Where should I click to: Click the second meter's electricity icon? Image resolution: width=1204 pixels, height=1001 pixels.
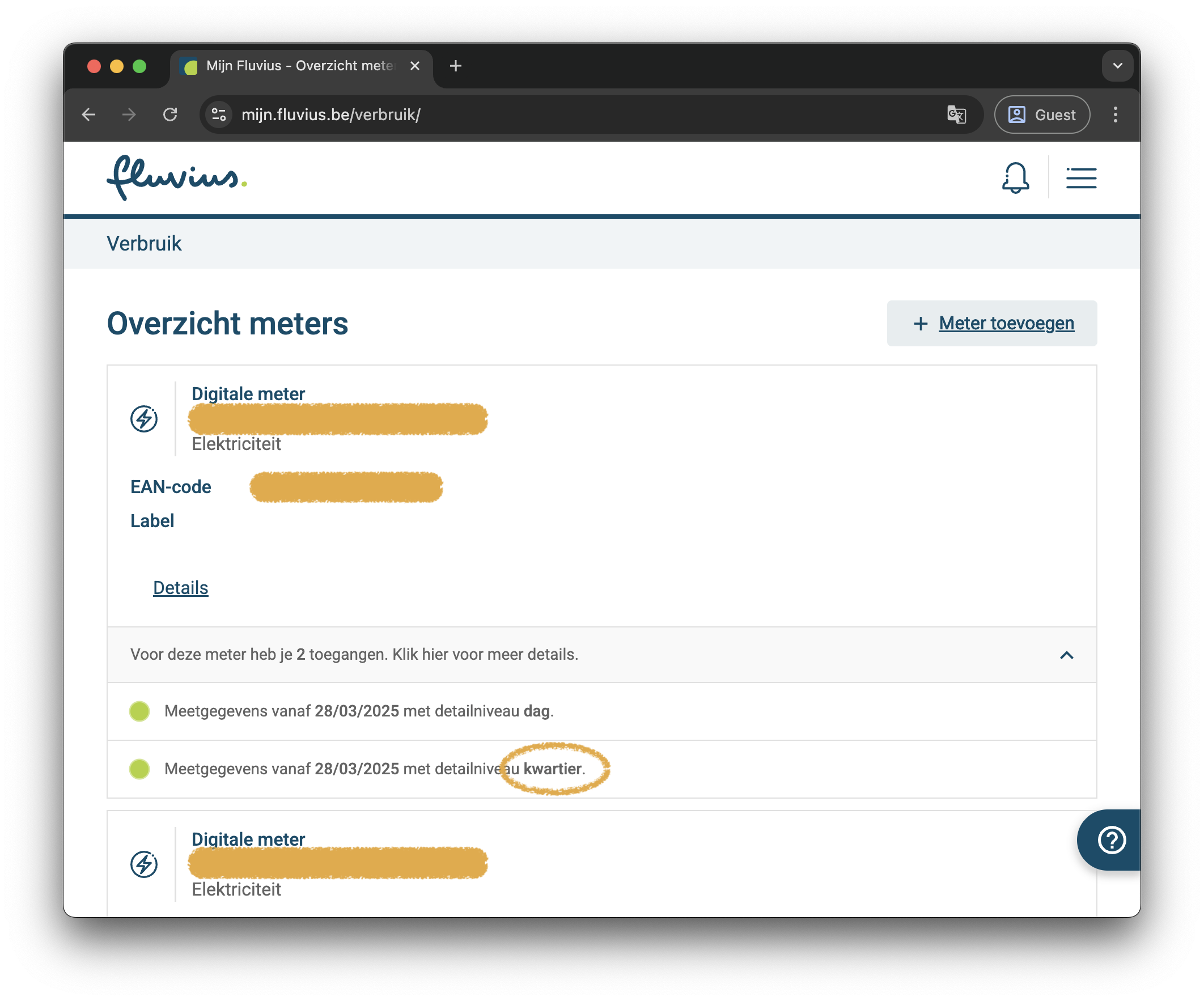(x=144, y=864)
